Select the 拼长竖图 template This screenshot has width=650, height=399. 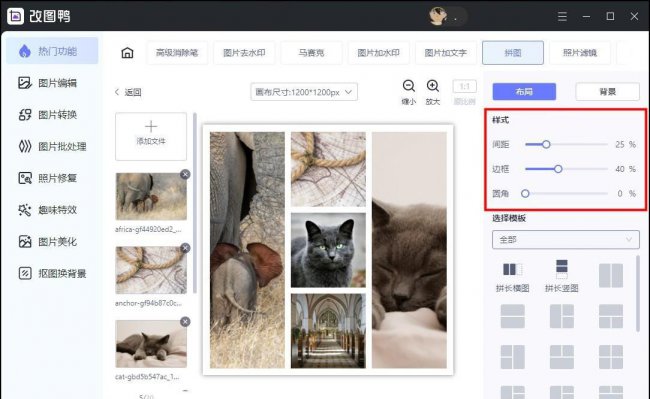[562, 276]
